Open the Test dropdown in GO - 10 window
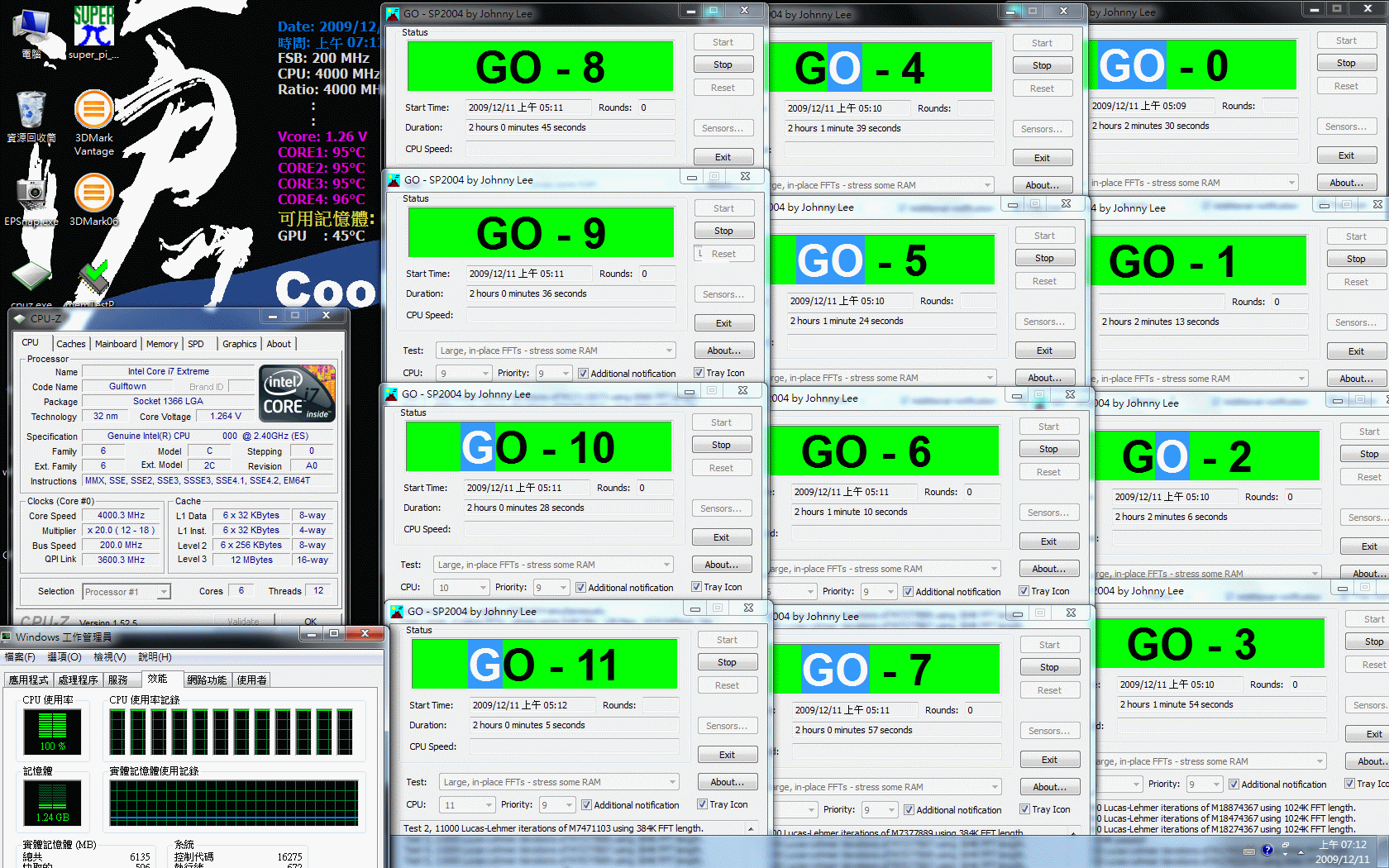This screenshot has width=1389, height=868. click(553, 565)
